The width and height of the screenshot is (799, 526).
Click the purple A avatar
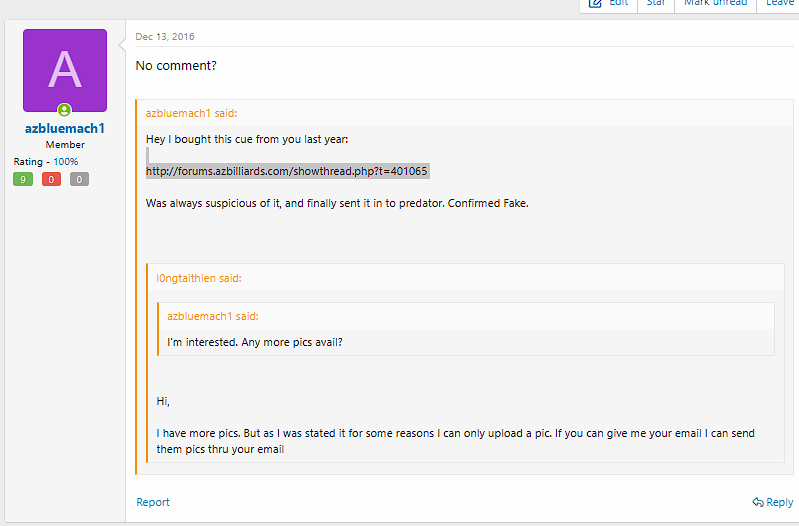[65, 70]
